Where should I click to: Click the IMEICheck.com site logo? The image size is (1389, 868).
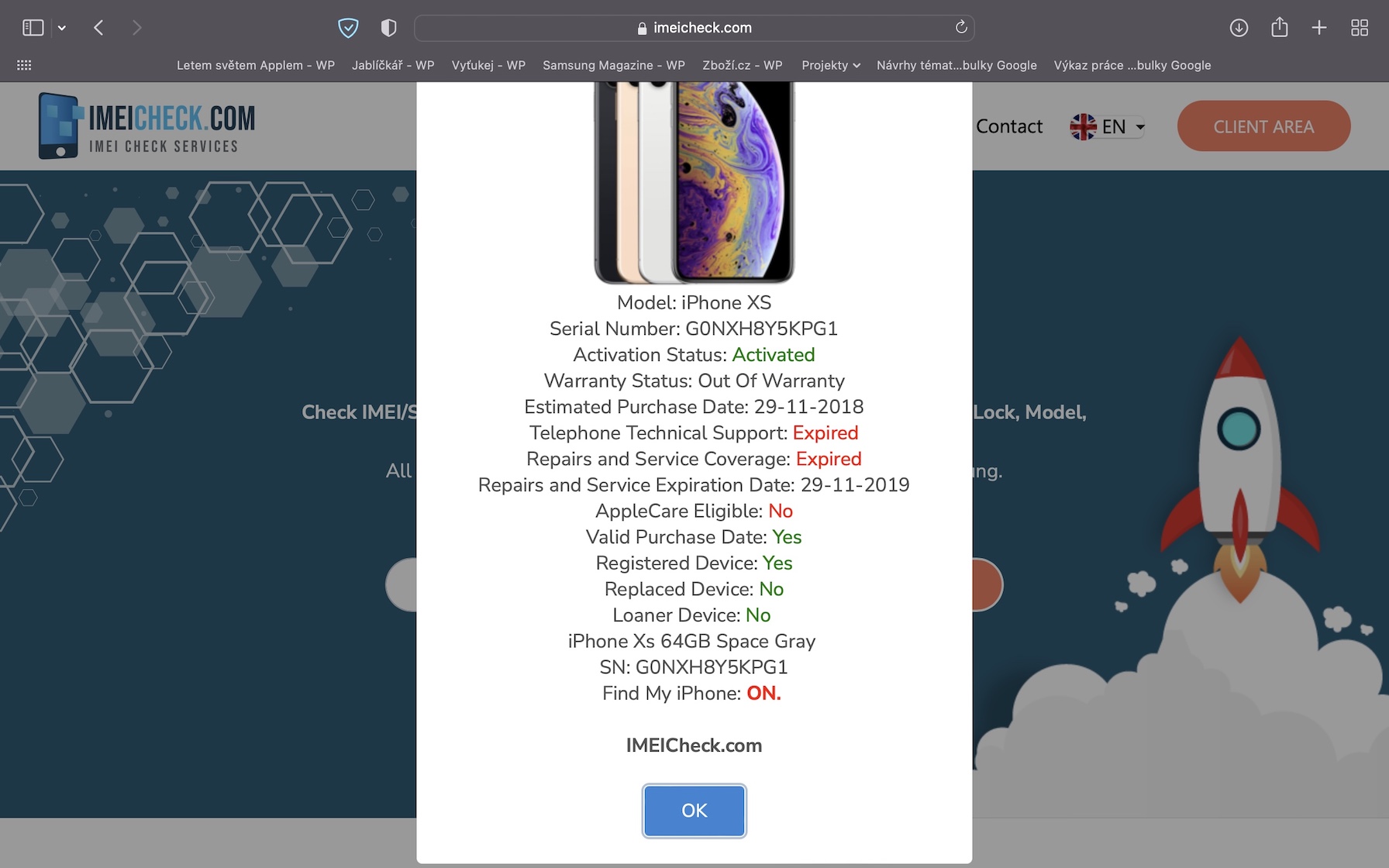(x=146, y=126)
